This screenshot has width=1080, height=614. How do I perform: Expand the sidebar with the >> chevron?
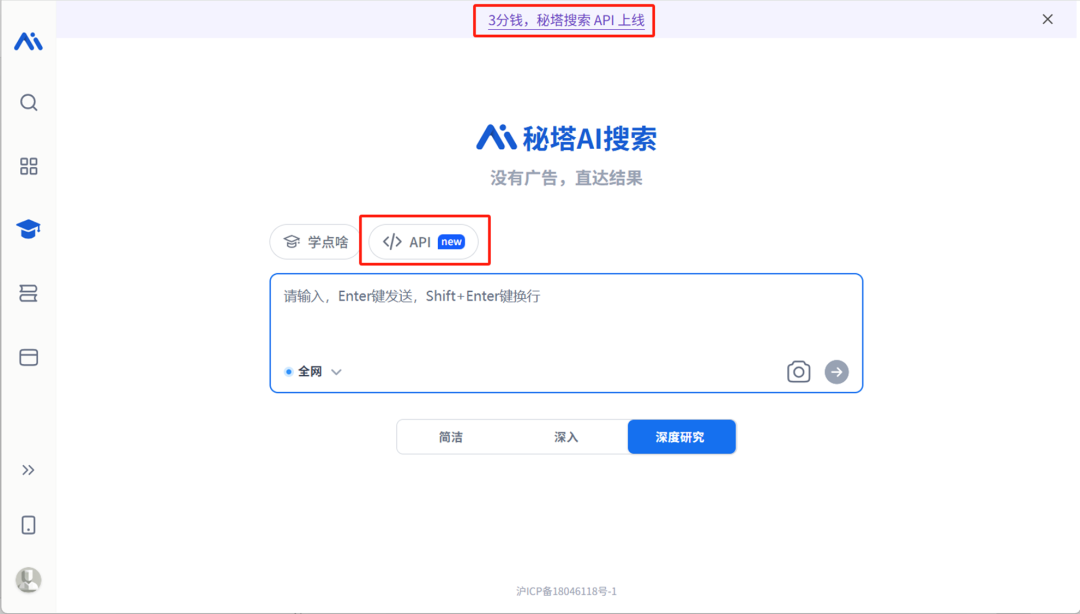(x=28, y=469)
